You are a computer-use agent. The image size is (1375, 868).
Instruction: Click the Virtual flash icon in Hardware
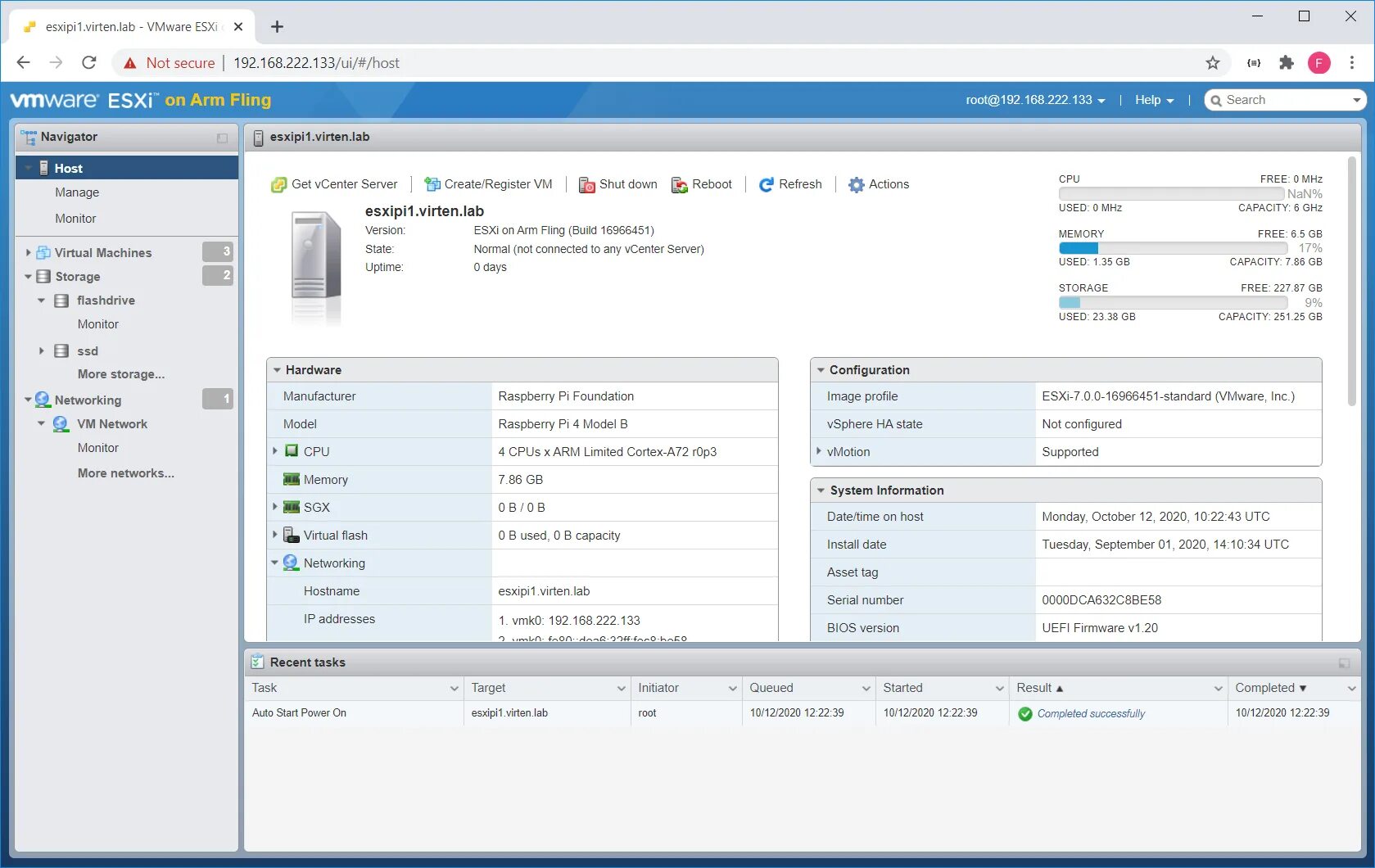point(292,535)
